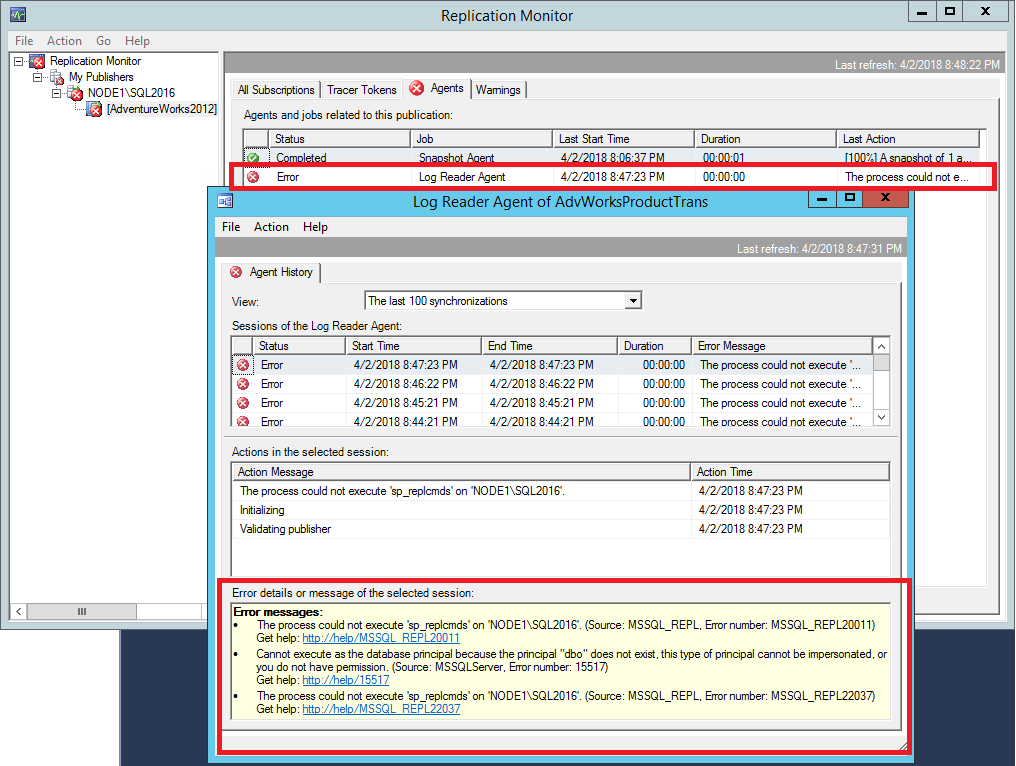
Task: Click the green Completed icon beside Snapshot Agent
Action: tap(254, 158)
